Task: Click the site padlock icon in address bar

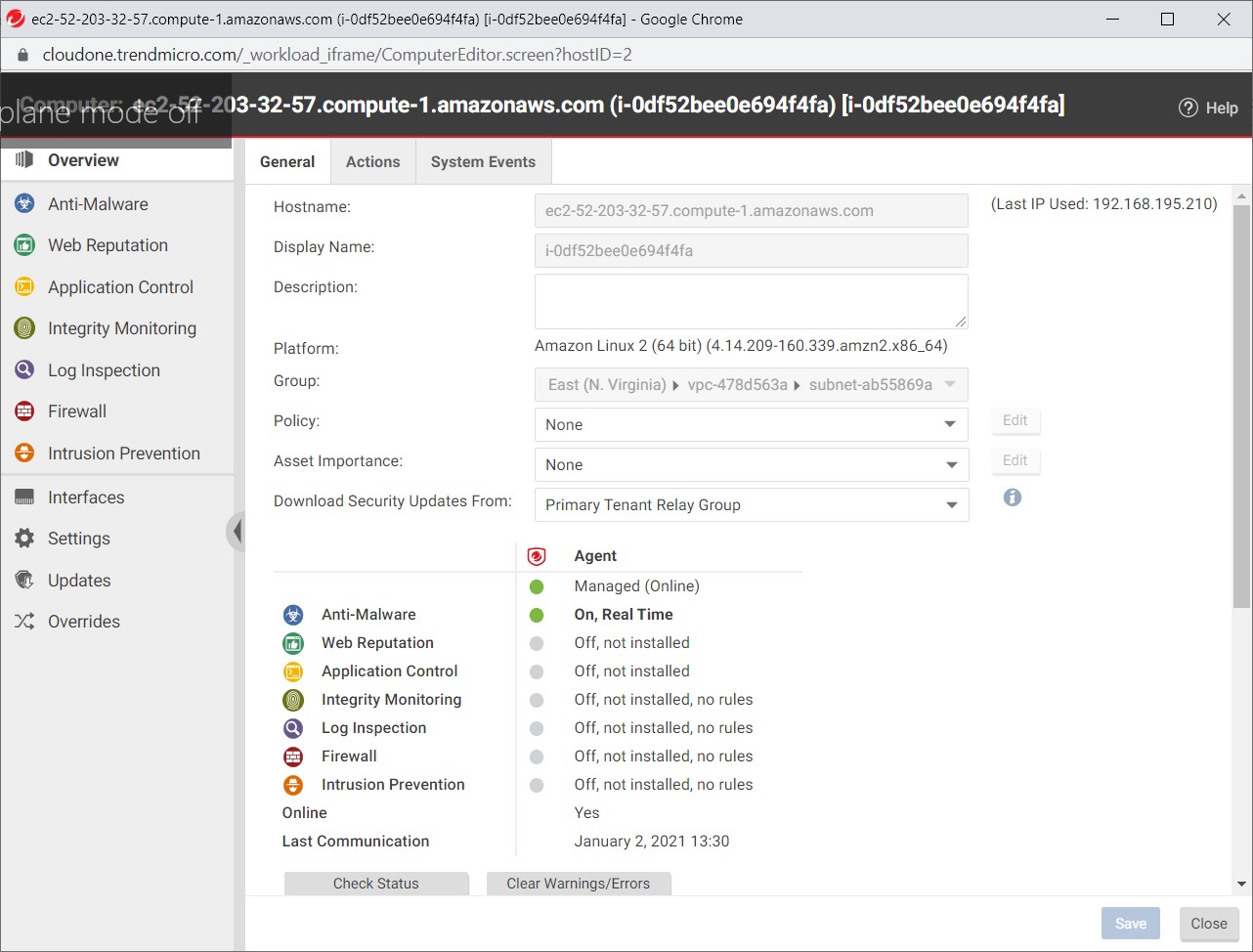Action: click(x=24, y=55)
